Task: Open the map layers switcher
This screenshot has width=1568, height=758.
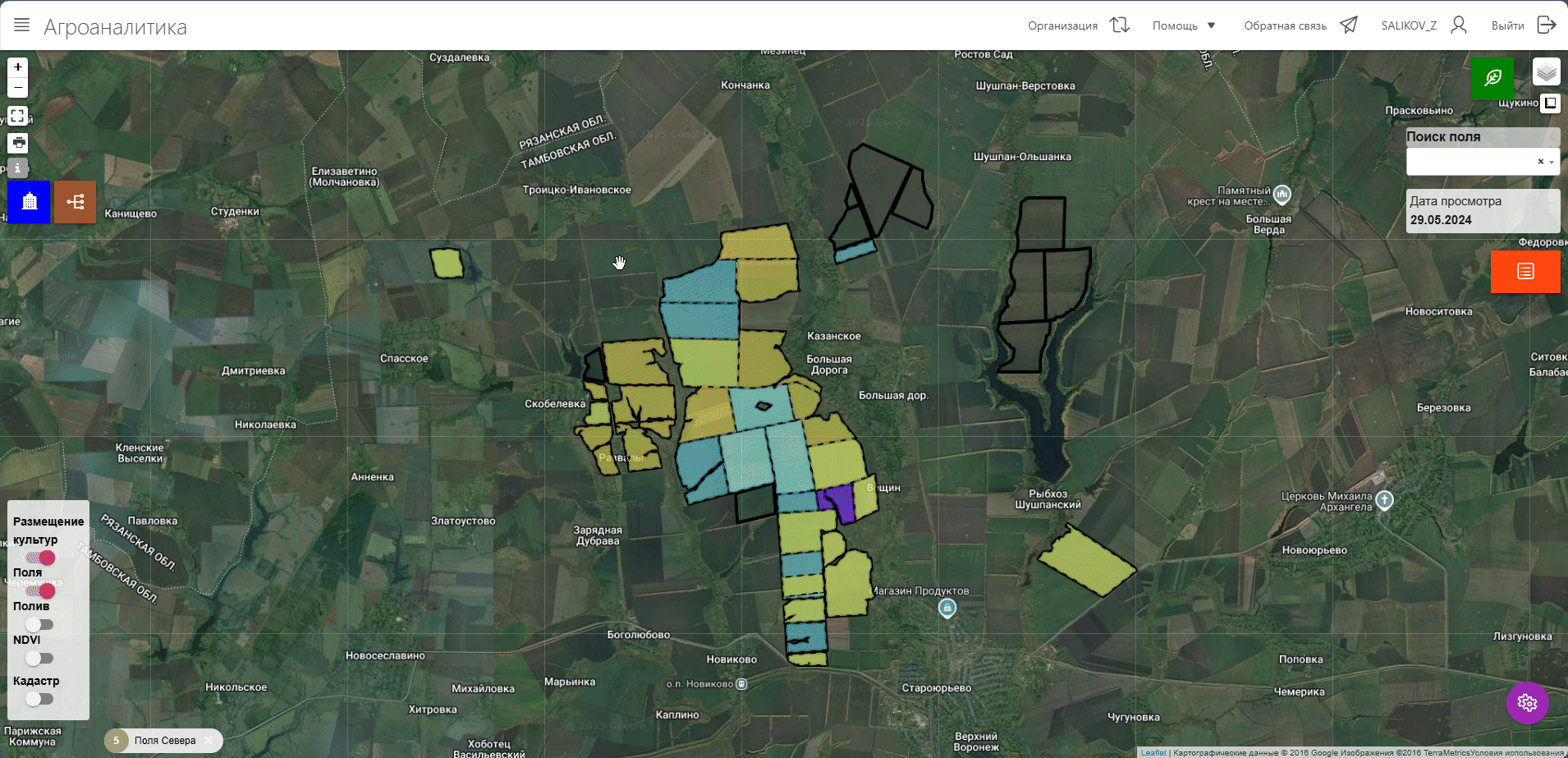Action: pyautogui.click(x=1546, y=72)
